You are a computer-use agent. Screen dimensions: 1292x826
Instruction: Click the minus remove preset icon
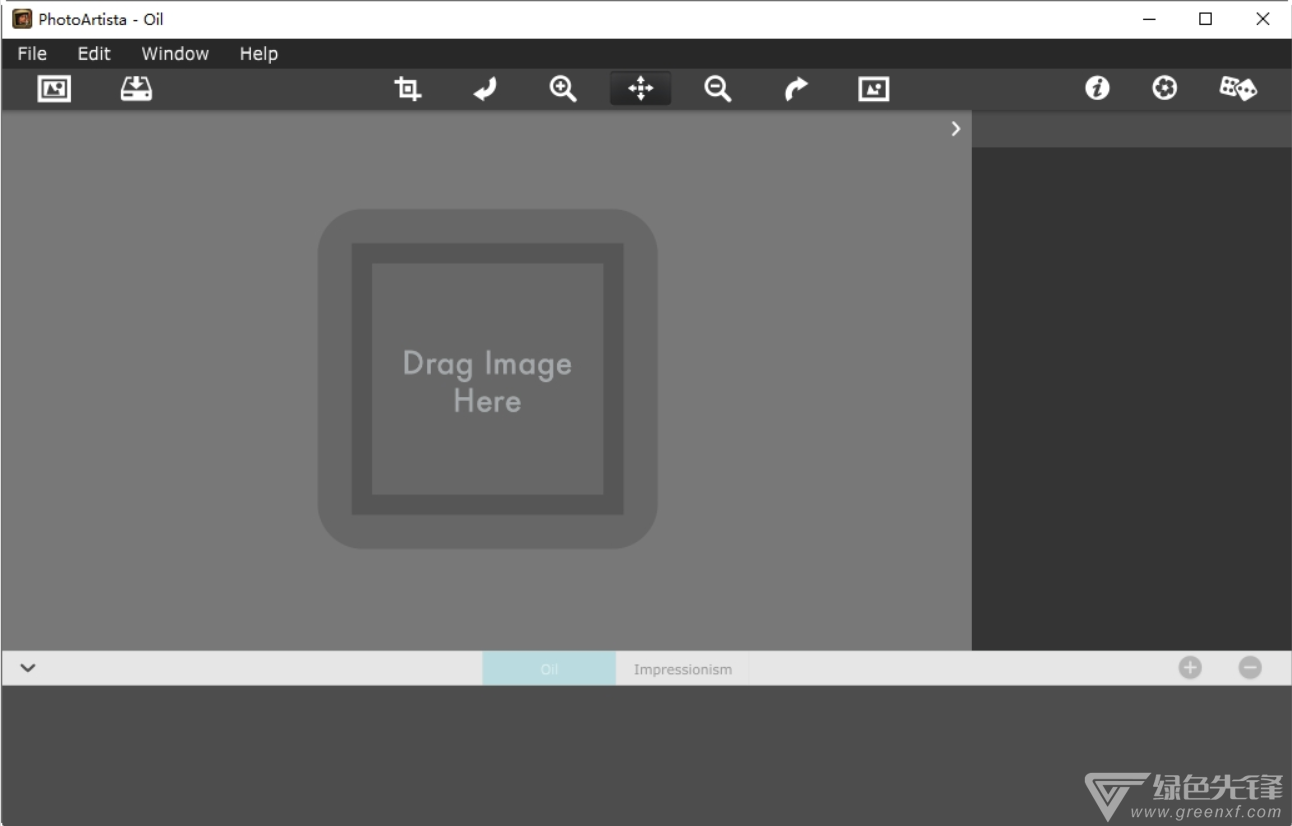click(1250, 667)
